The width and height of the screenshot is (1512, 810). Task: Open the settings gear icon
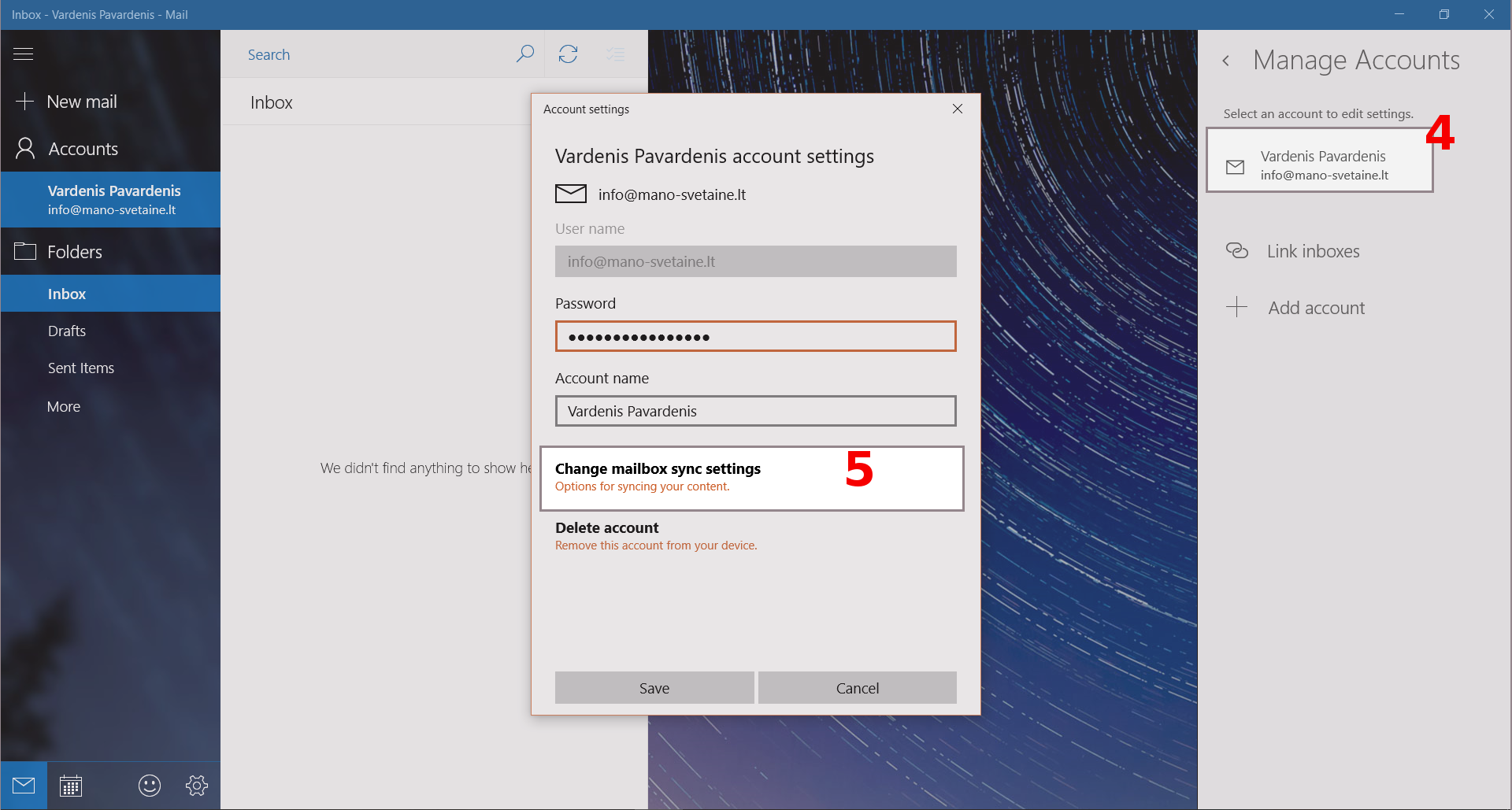tap(197, 786)
